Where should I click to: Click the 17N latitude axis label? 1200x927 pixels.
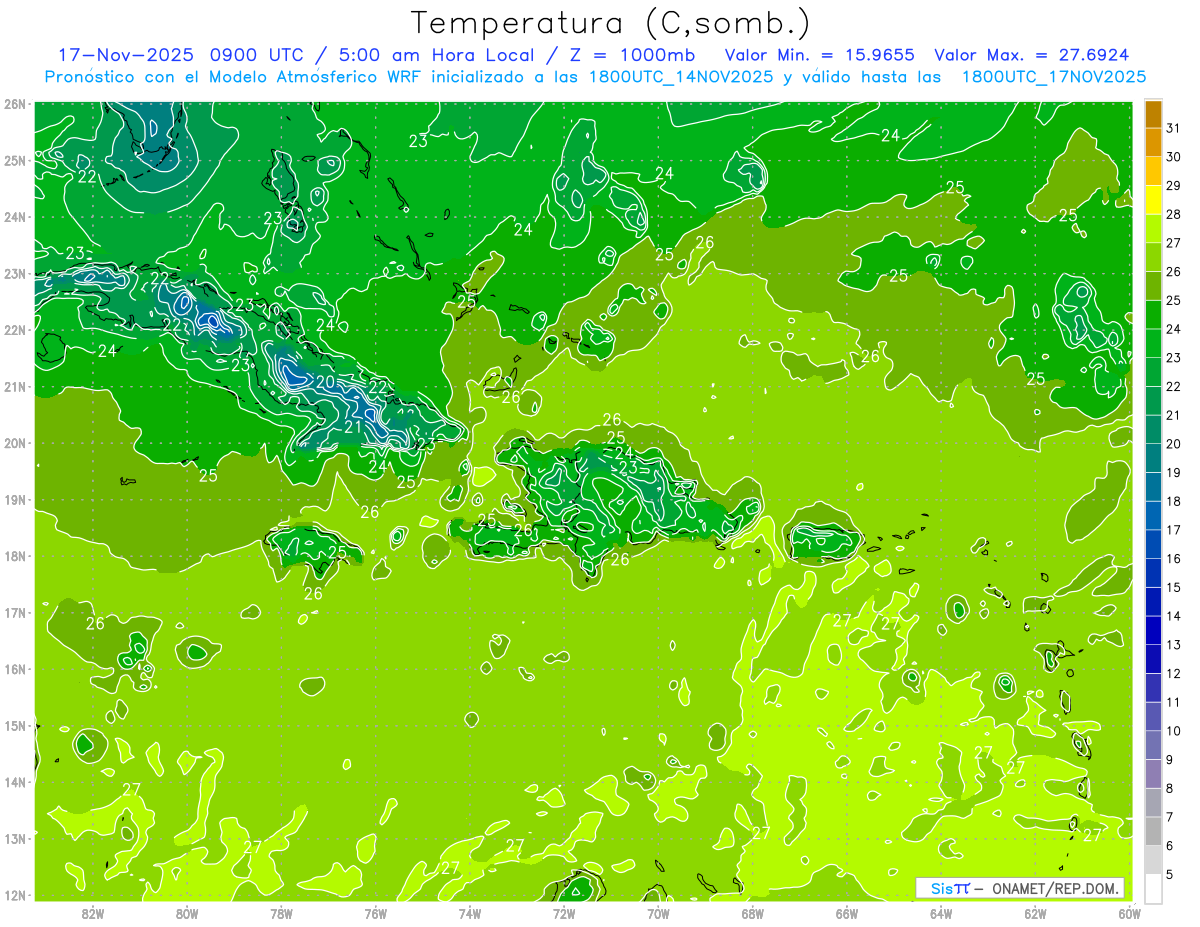click(x=16, y=612)
